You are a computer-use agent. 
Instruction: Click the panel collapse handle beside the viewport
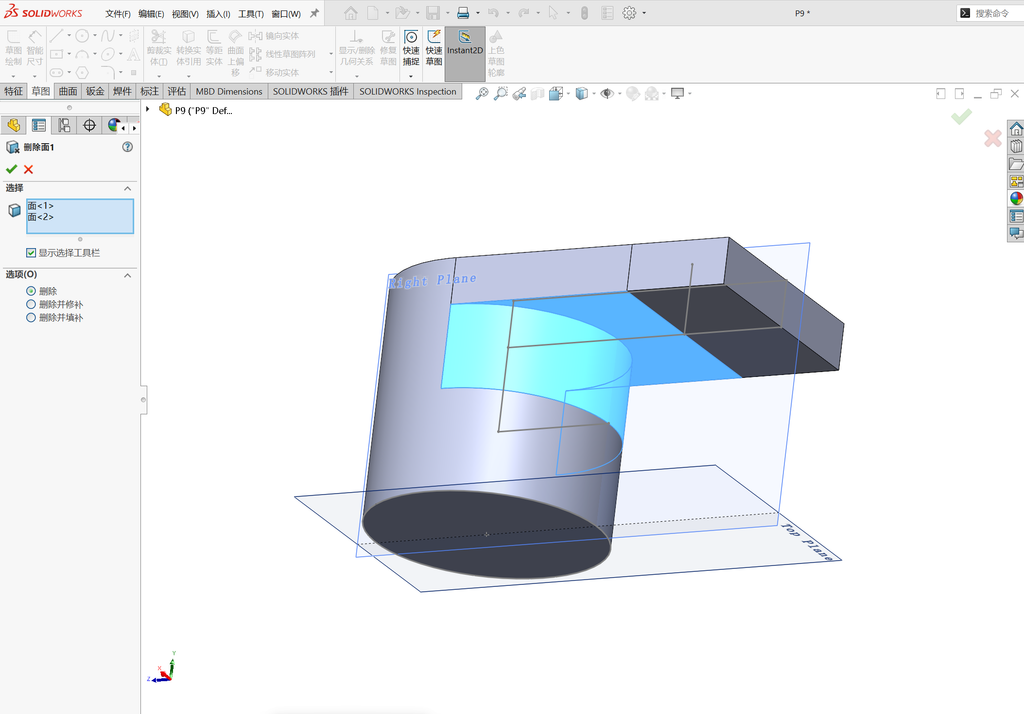point(143,399)
